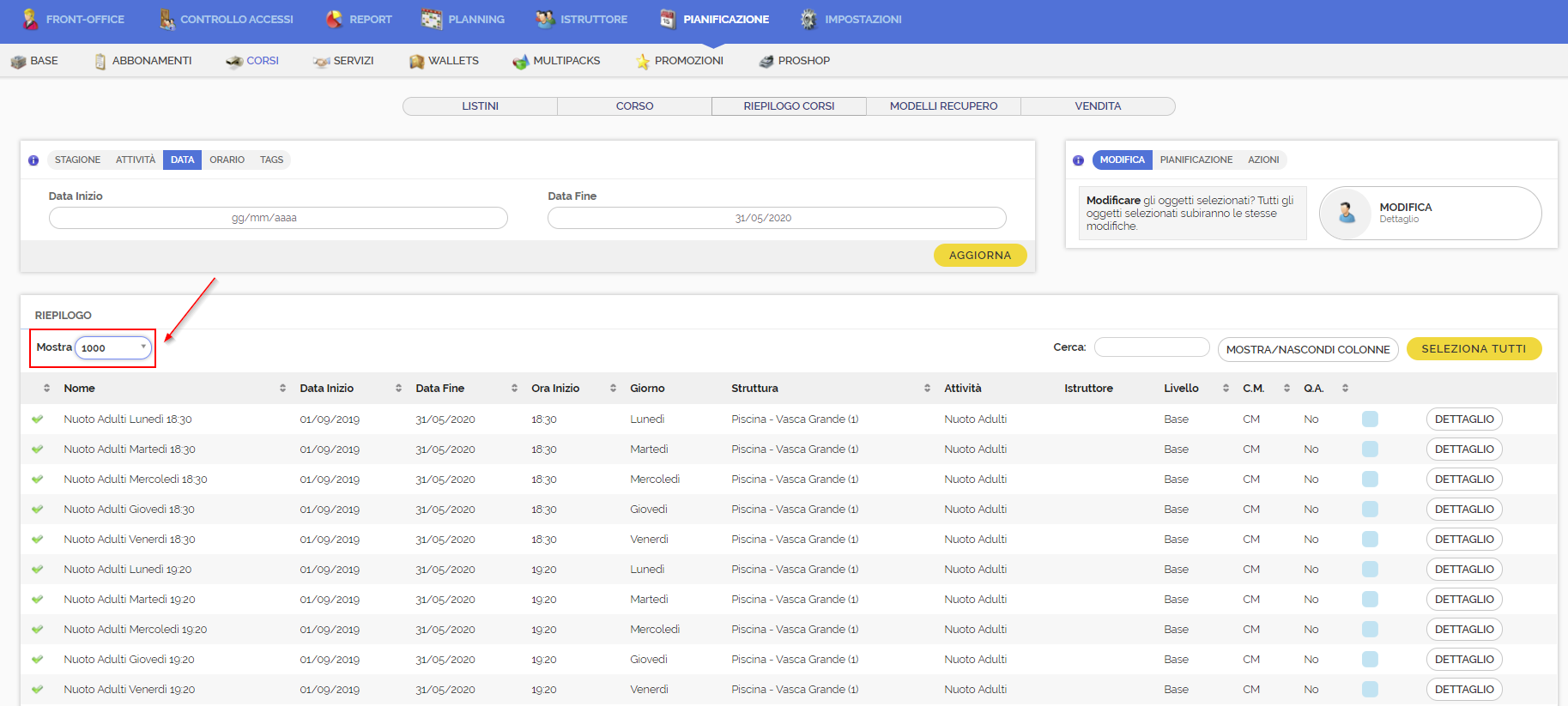1568x706 pixels.
Task: Click the Modifica Dettaglio card
Action: tap(1430, 213)
